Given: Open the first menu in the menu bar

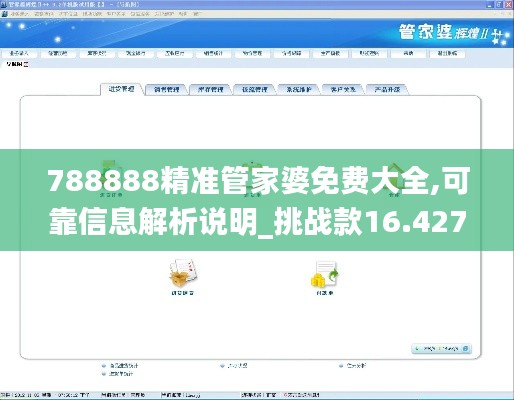Looking at the screenshot, I should 19,14.
